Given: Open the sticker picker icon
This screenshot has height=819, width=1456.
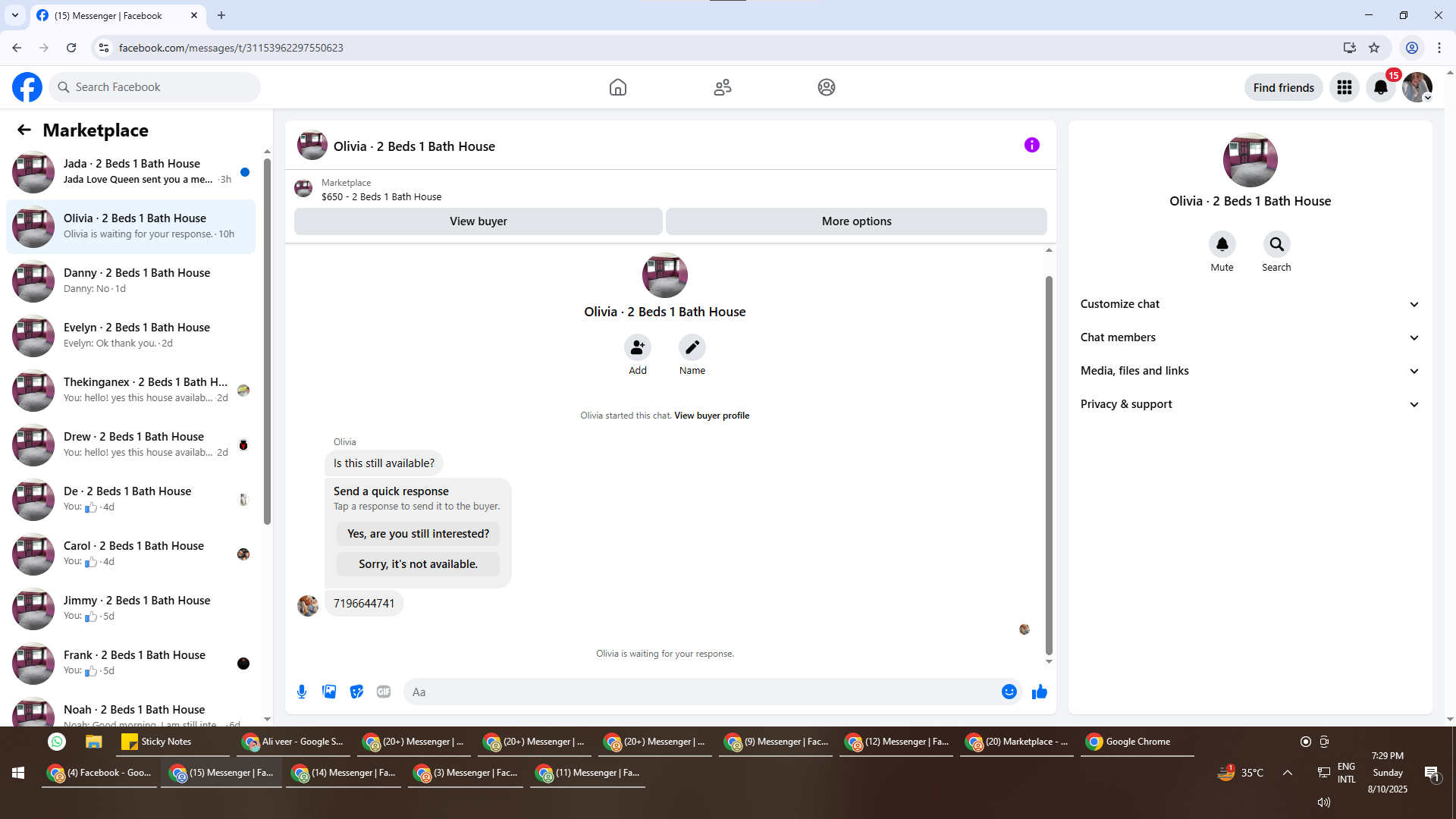Looking at the screenshot, I should (356, 692).
